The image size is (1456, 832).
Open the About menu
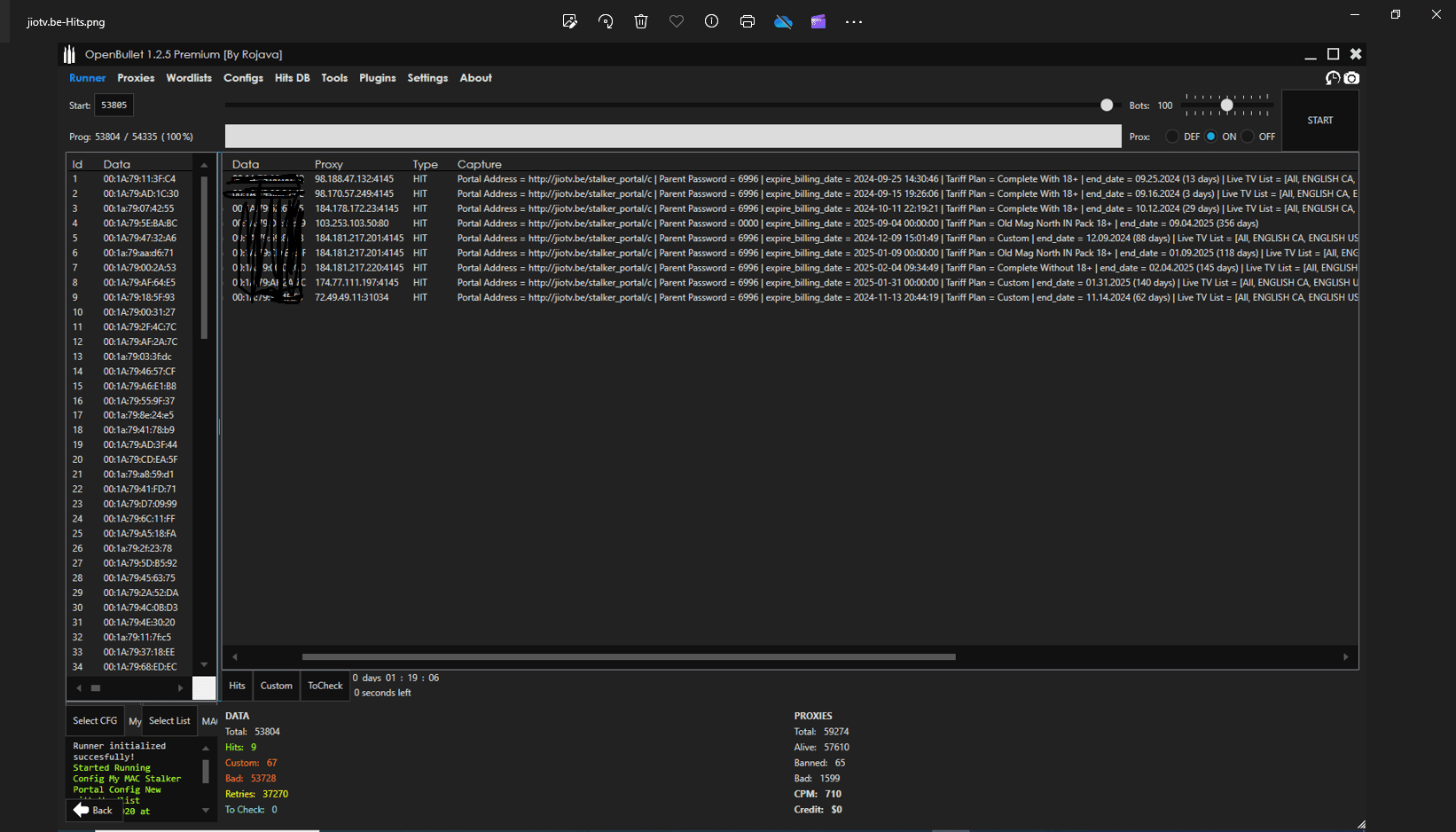click(x=476, y=78)
